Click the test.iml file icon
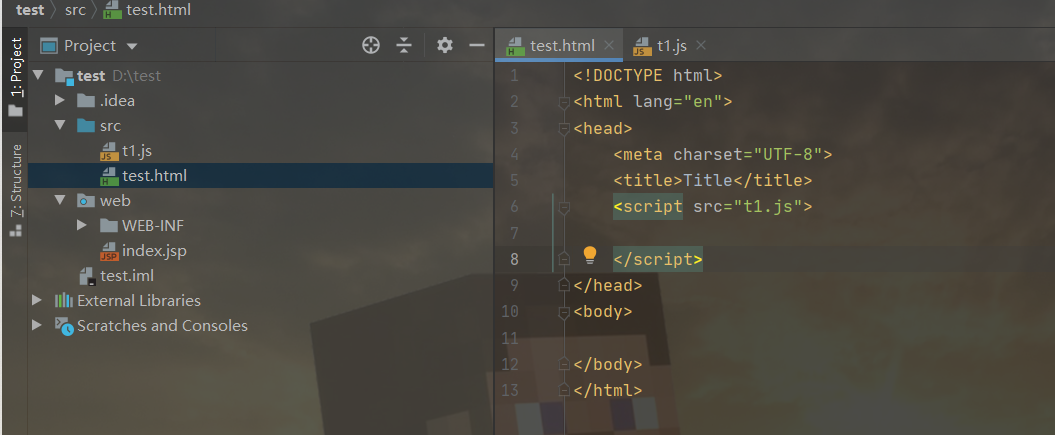The image size is (1055, 435). (x=87, y=276)
